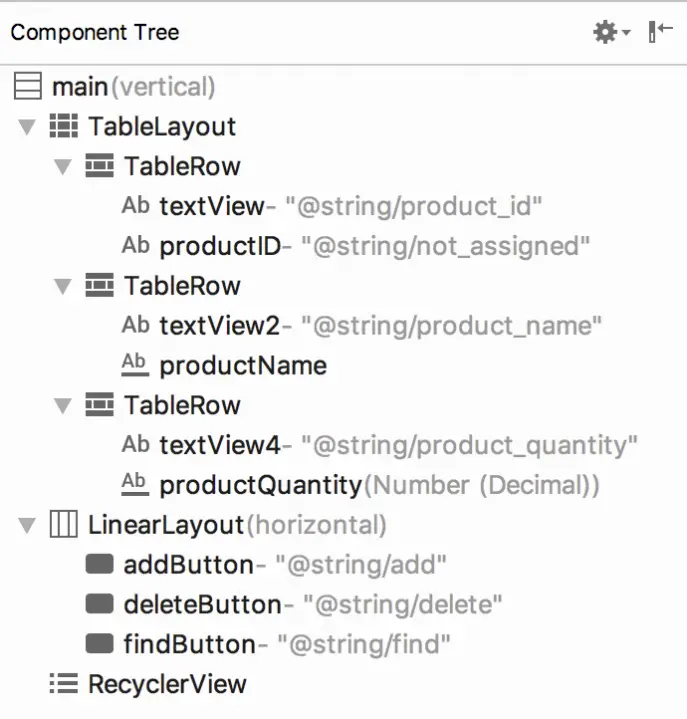Viewport: 687px width, 719px height.
Task: Select productQuantity Number Decimal item
Action: pos(260,485)
